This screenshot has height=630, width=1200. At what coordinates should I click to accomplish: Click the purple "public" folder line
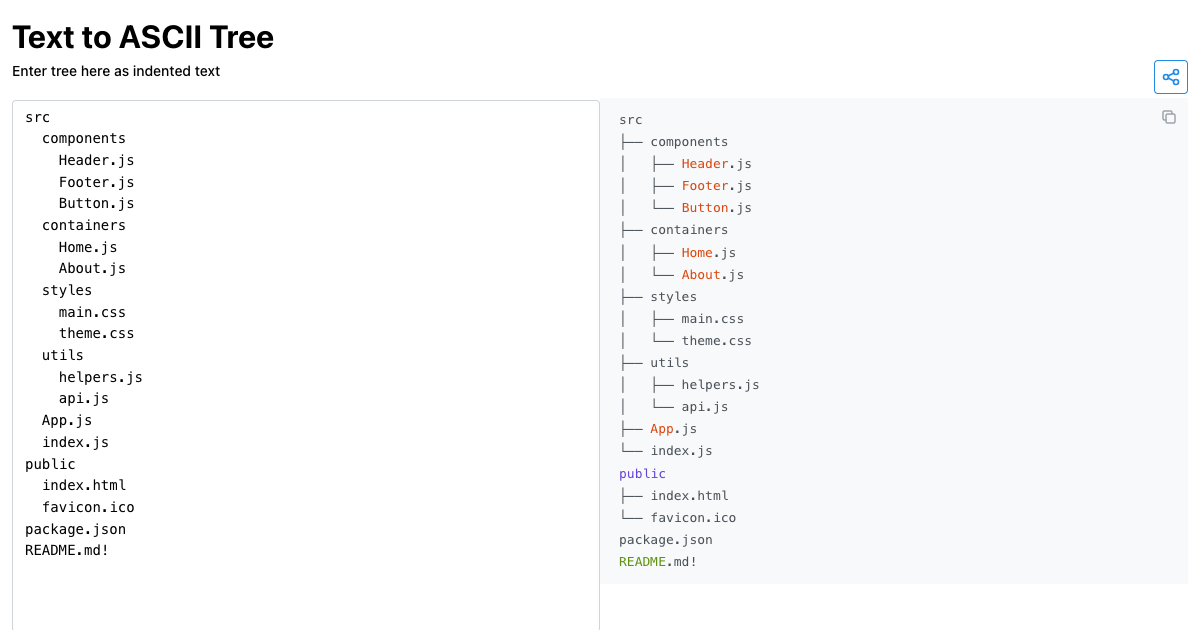tap(641, 473)
